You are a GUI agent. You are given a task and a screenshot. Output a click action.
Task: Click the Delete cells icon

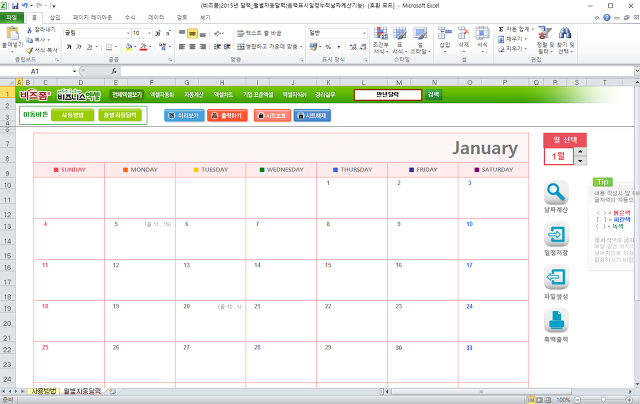(463, 33)
